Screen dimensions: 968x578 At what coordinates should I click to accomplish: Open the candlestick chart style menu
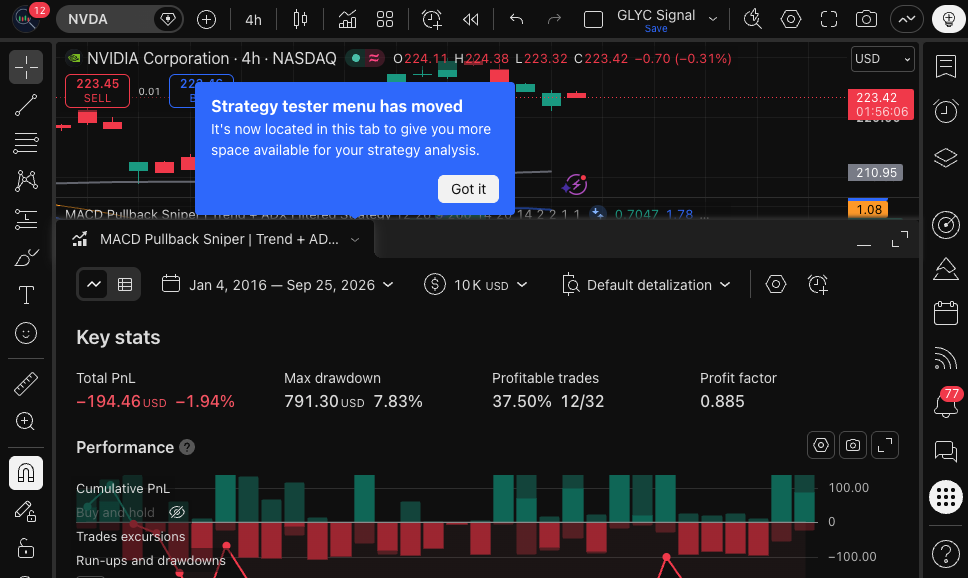click(x=301, y=19)
